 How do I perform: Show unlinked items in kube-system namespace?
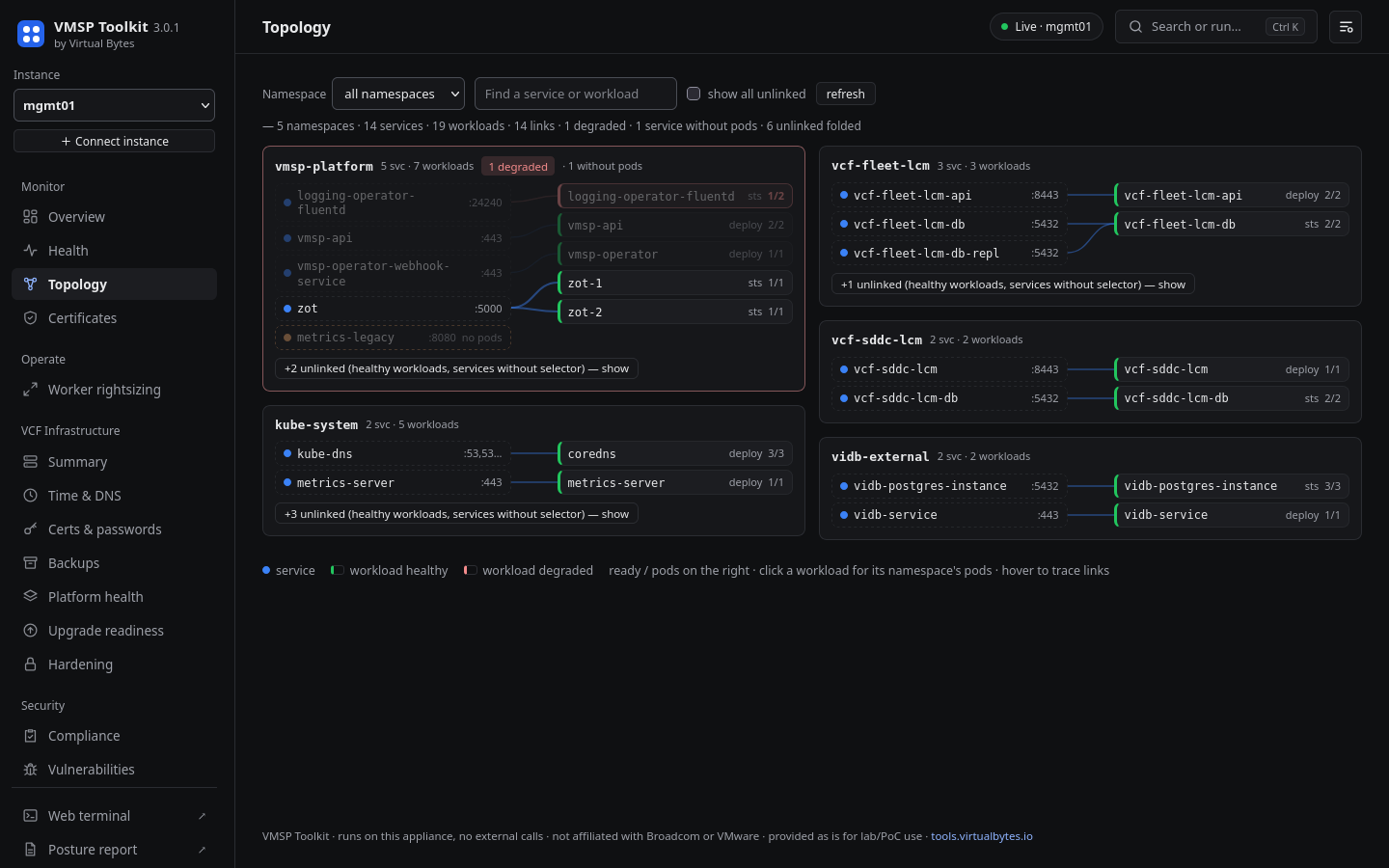456,514
